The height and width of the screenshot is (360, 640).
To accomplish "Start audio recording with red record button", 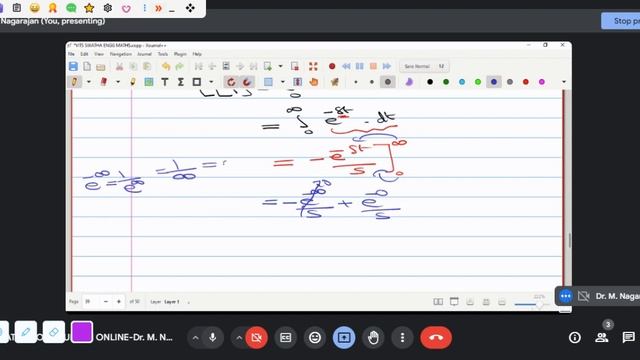I will tap(332, 67).
